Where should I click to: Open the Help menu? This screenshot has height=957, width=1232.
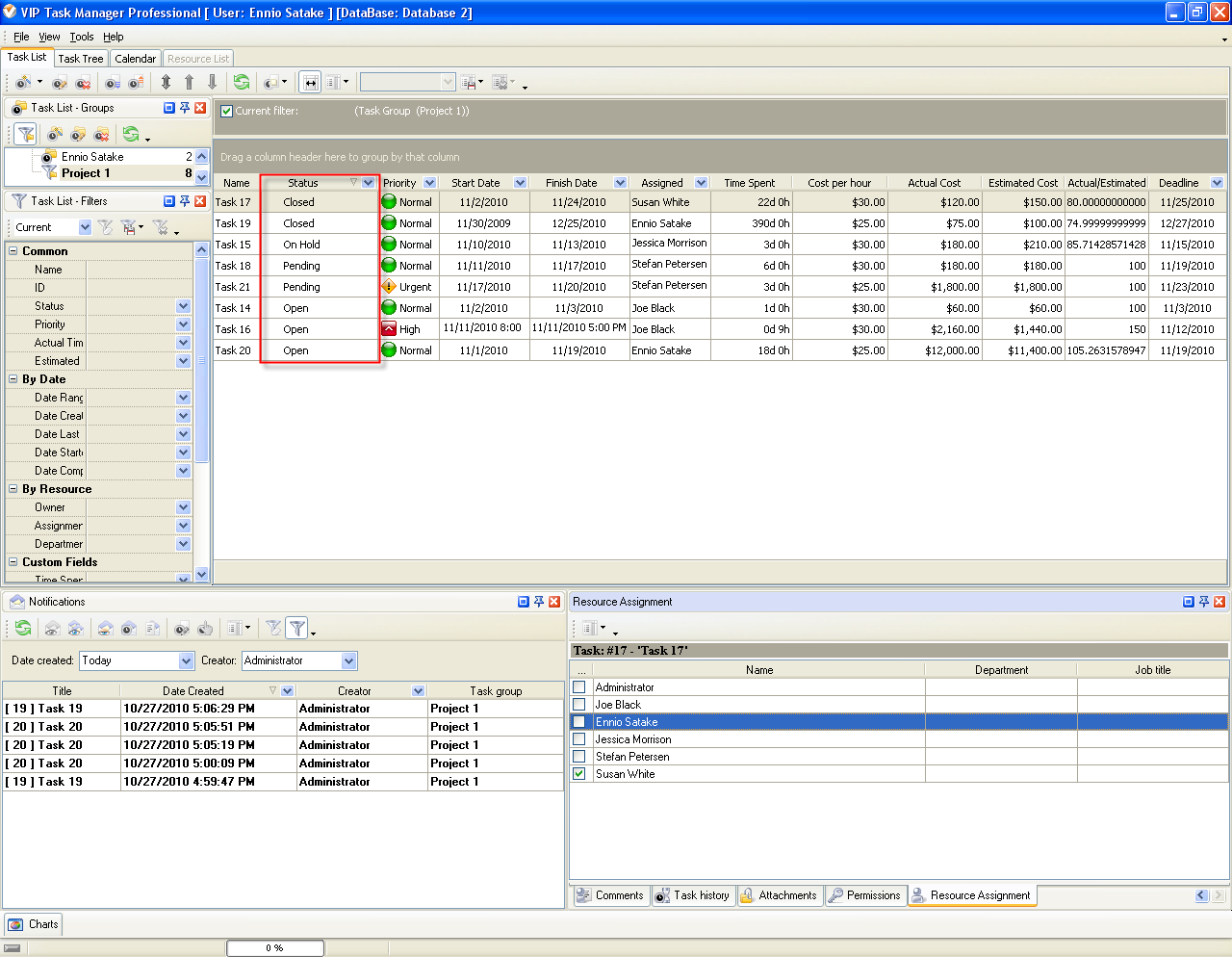114,37
